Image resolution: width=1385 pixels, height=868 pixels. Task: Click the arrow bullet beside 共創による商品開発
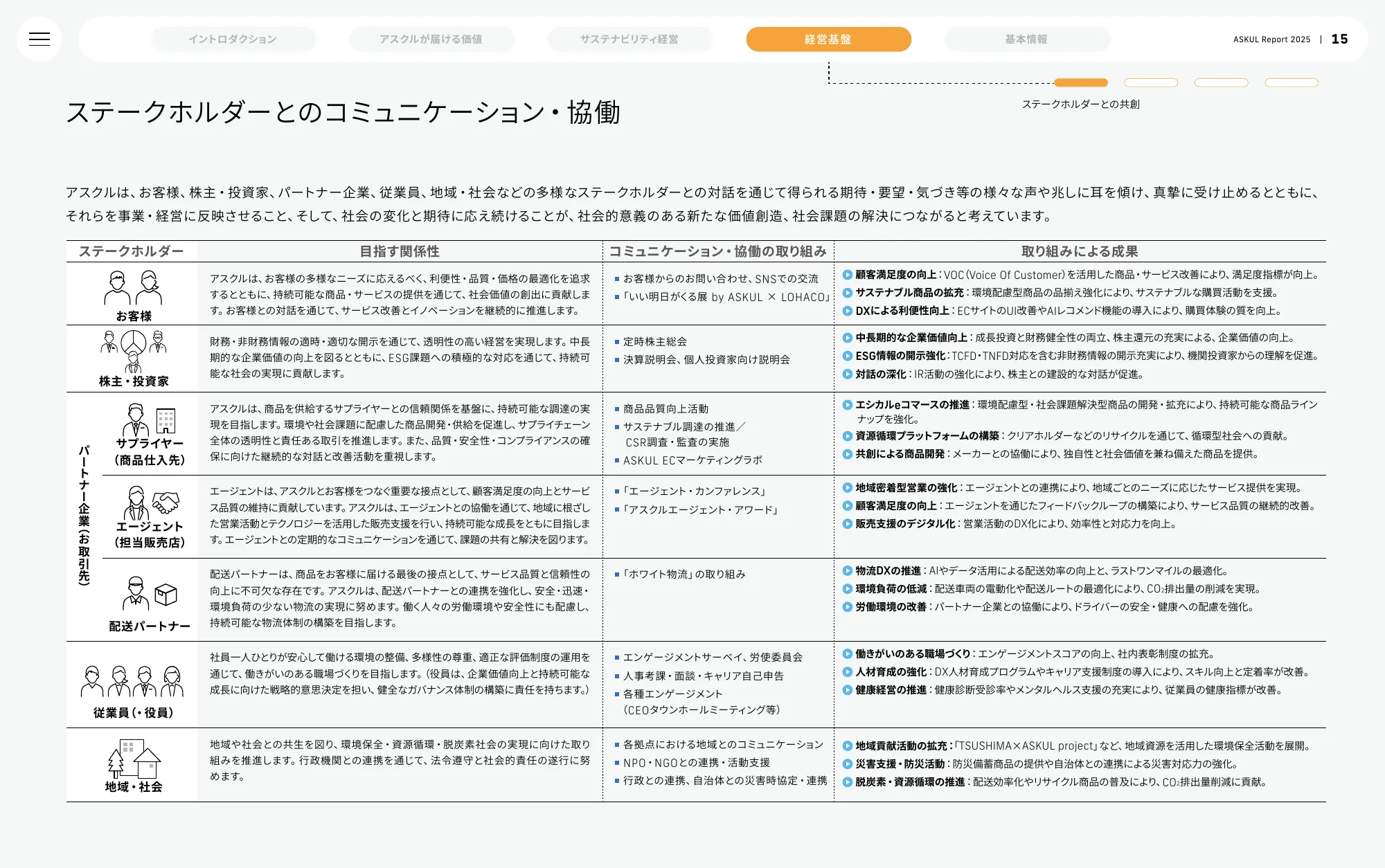click(848, 454)
